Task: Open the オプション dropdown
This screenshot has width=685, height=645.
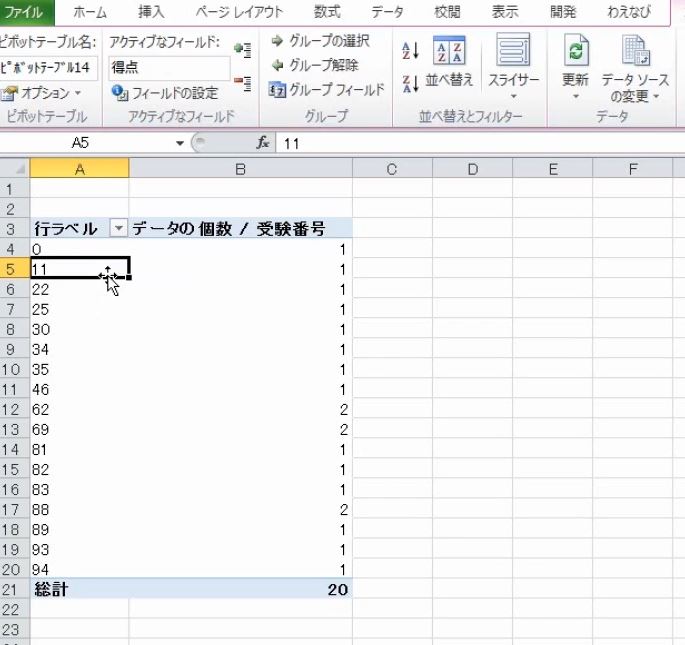Action: click(42, 93)
